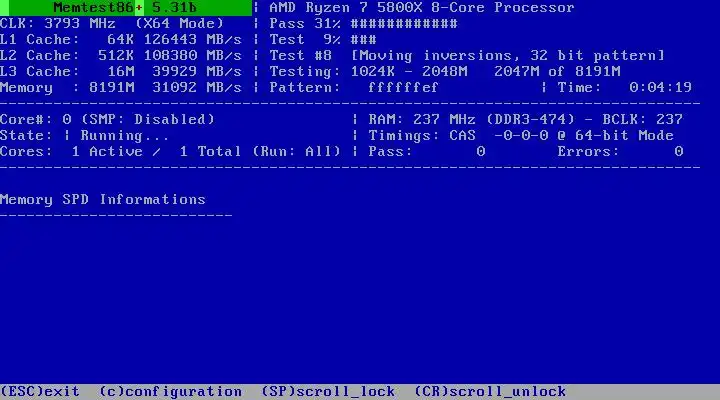Click the BCLK: 237 value

[642, 120]
